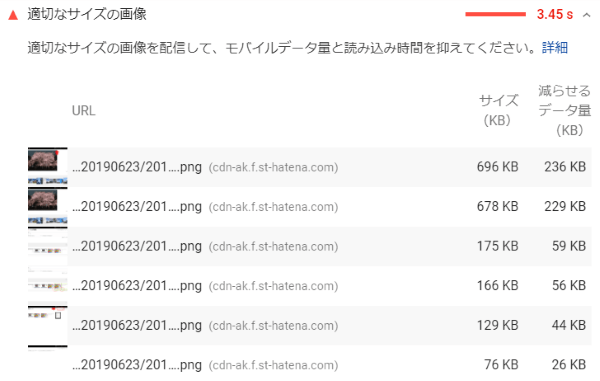Open the png URL in the 175 KB row

click(137, 246)
